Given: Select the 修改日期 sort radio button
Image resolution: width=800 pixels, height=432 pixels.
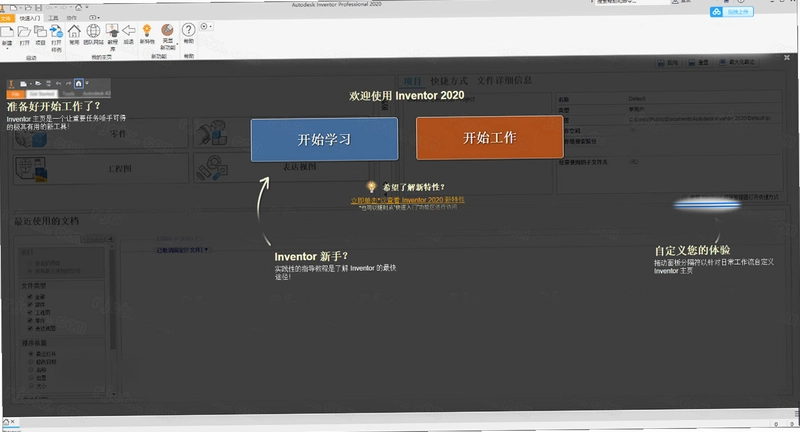Looking at the screenshot, I should pyautogui.click(x=31, y=362).
